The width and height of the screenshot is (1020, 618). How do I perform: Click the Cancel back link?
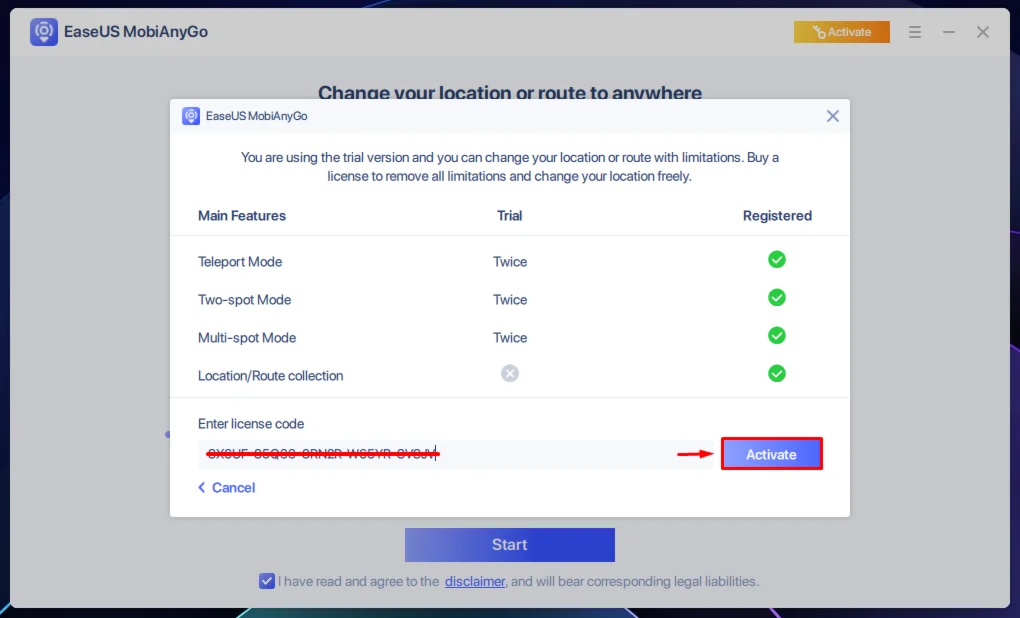coord(227,488)
